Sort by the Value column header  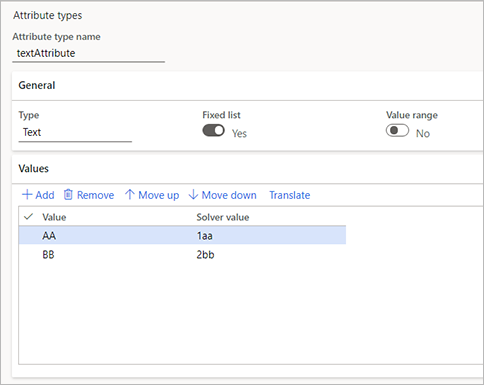point(54,217)
